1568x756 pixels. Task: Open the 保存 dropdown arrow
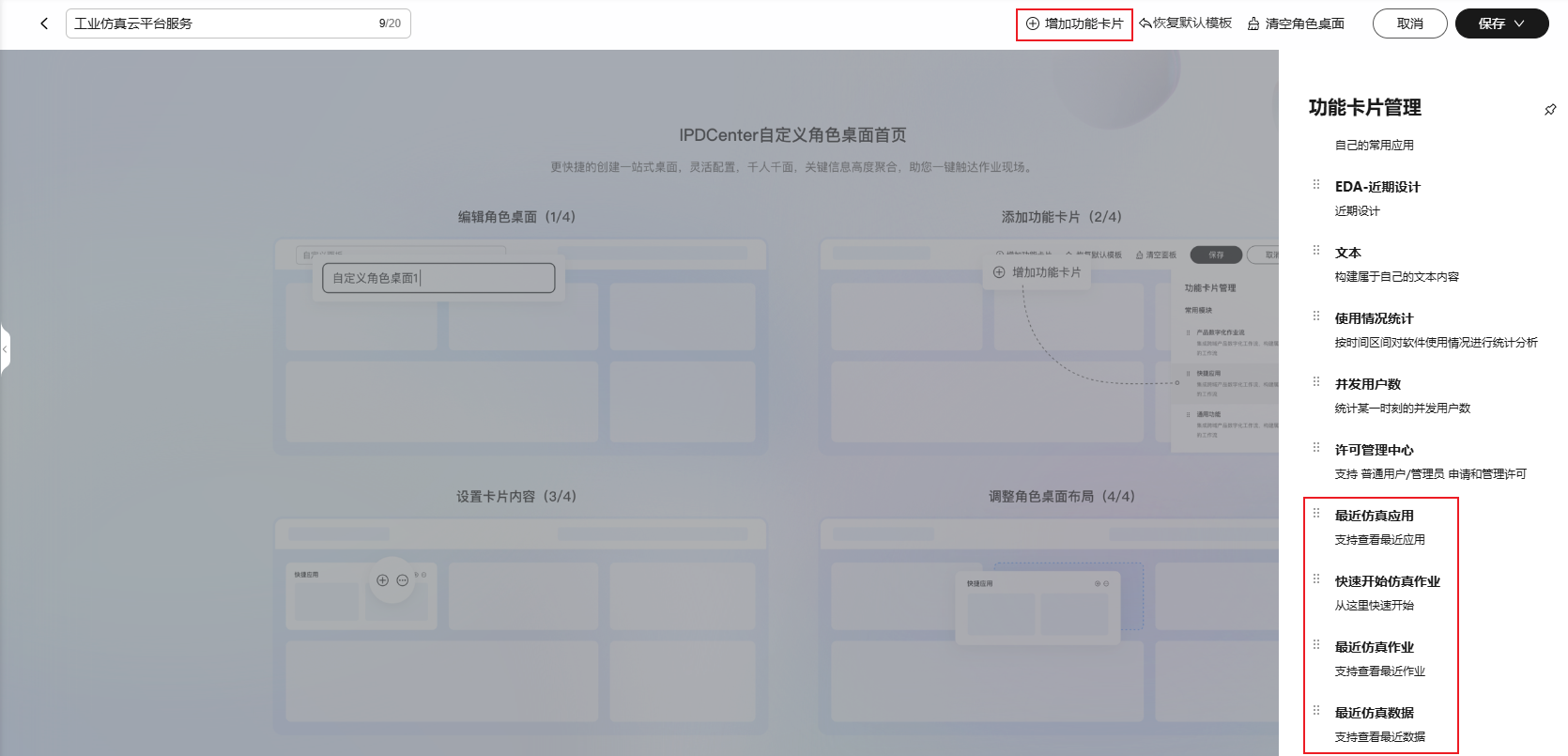point(1519,23)
